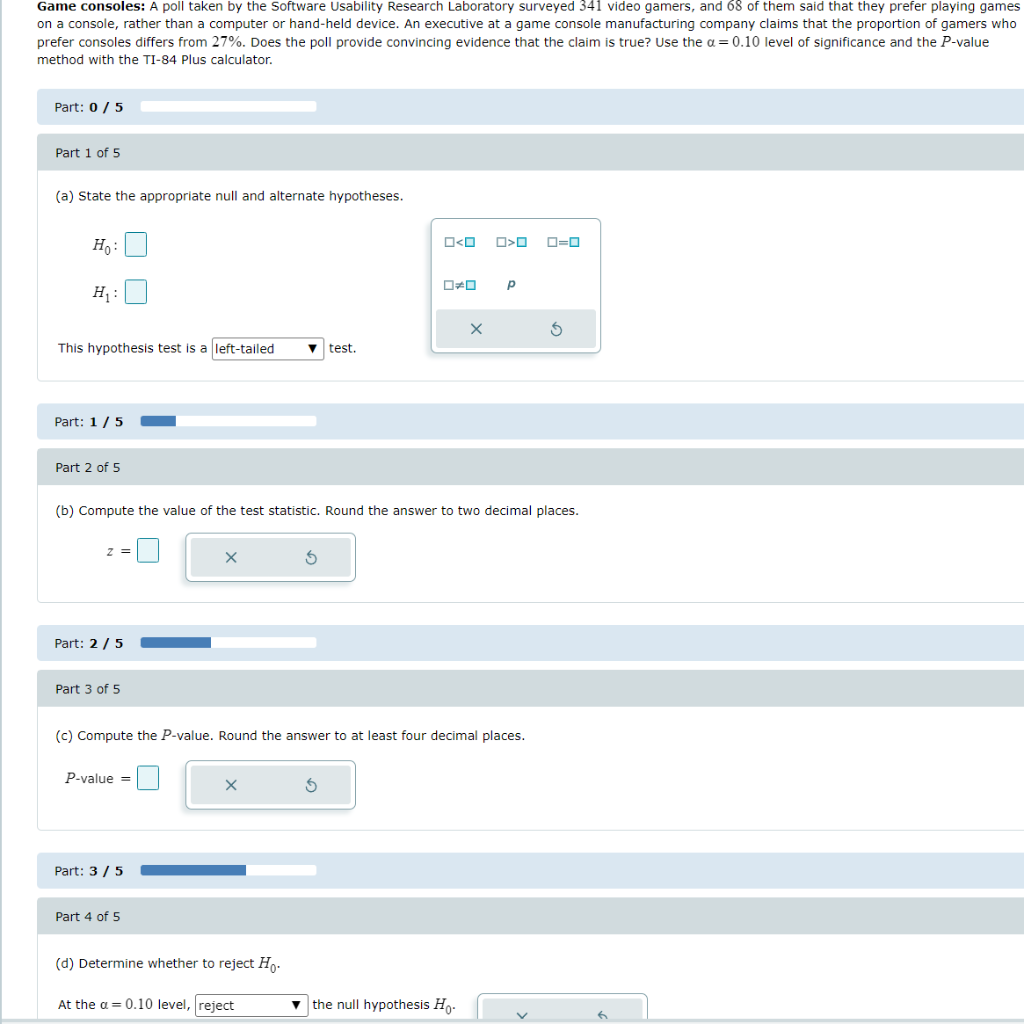Screen dimensions: 1024x1024
Task: Click the X icon beside the P-value input
Action: point(231,784)
